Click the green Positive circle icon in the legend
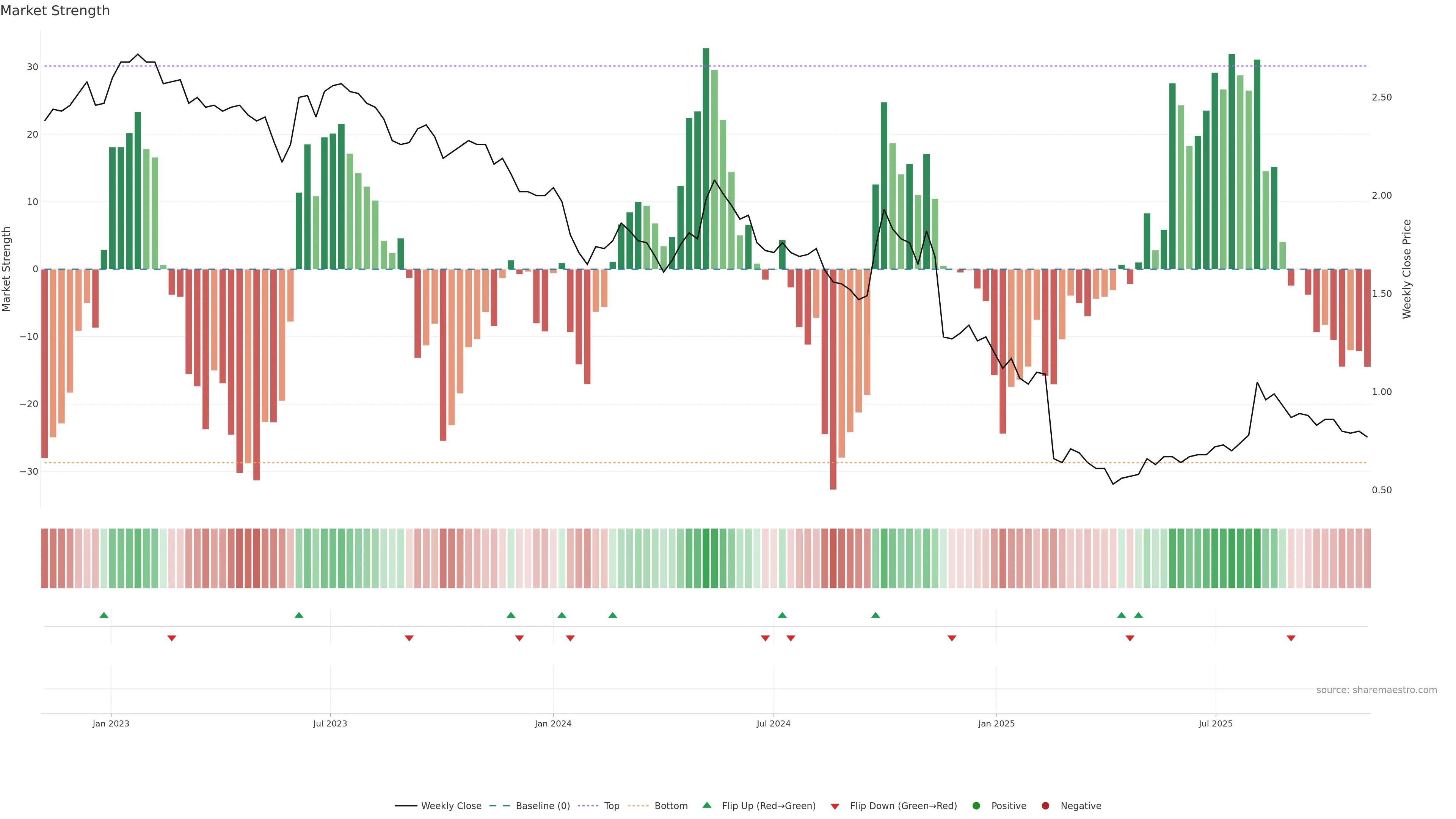1456x819 pixels. point(976,805)
